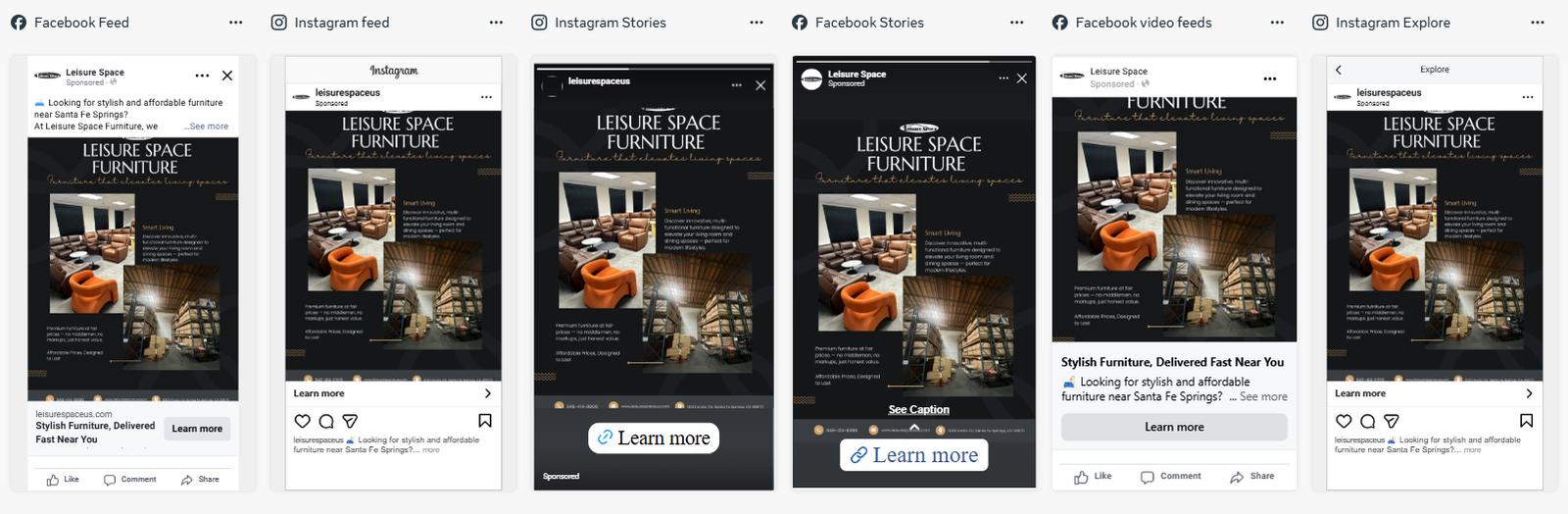This screenshot has height=514, width=1568.
Task: Click the 'See Caption' link in Facebook Stories
Action: pos(919,410)
